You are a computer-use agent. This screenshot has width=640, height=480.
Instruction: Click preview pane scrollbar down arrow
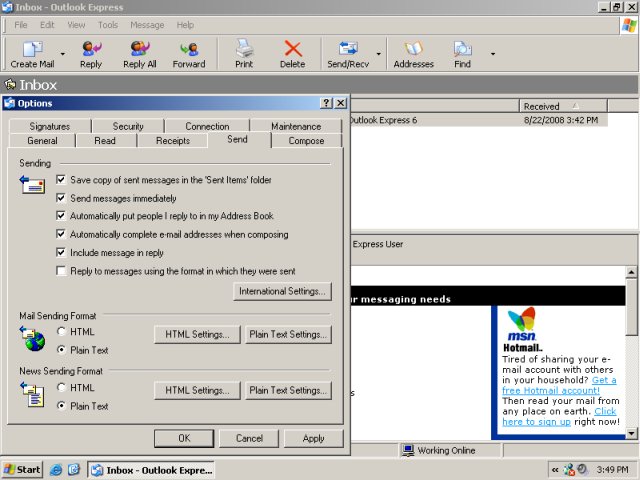pyautogui.click(x=631, y=433)
